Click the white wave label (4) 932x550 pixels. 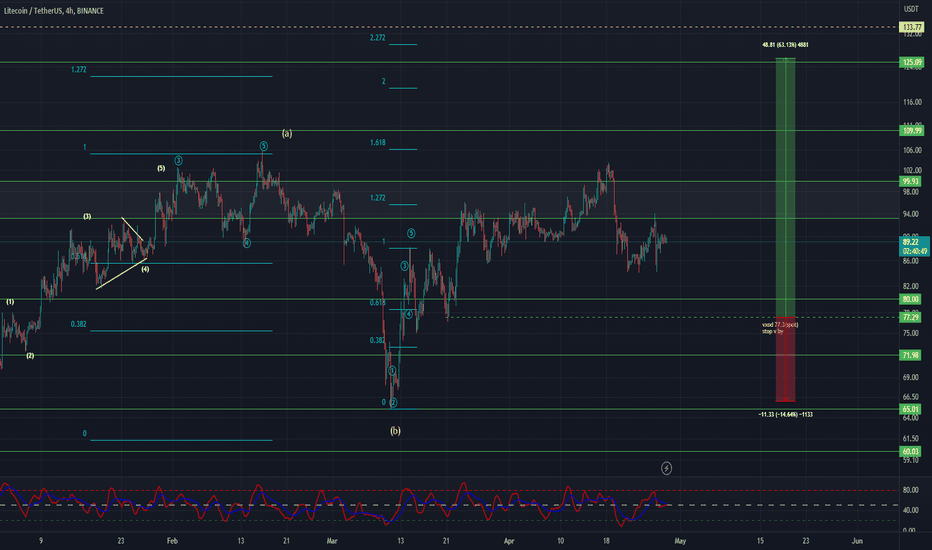point(145,269)
